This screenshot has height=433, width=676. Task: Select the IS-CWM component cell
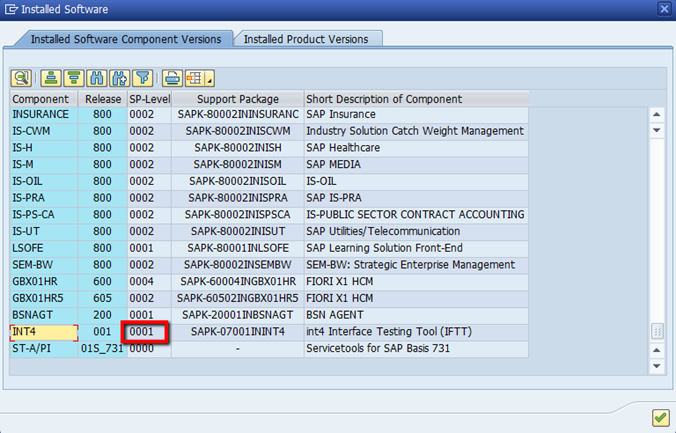[44, 131]
